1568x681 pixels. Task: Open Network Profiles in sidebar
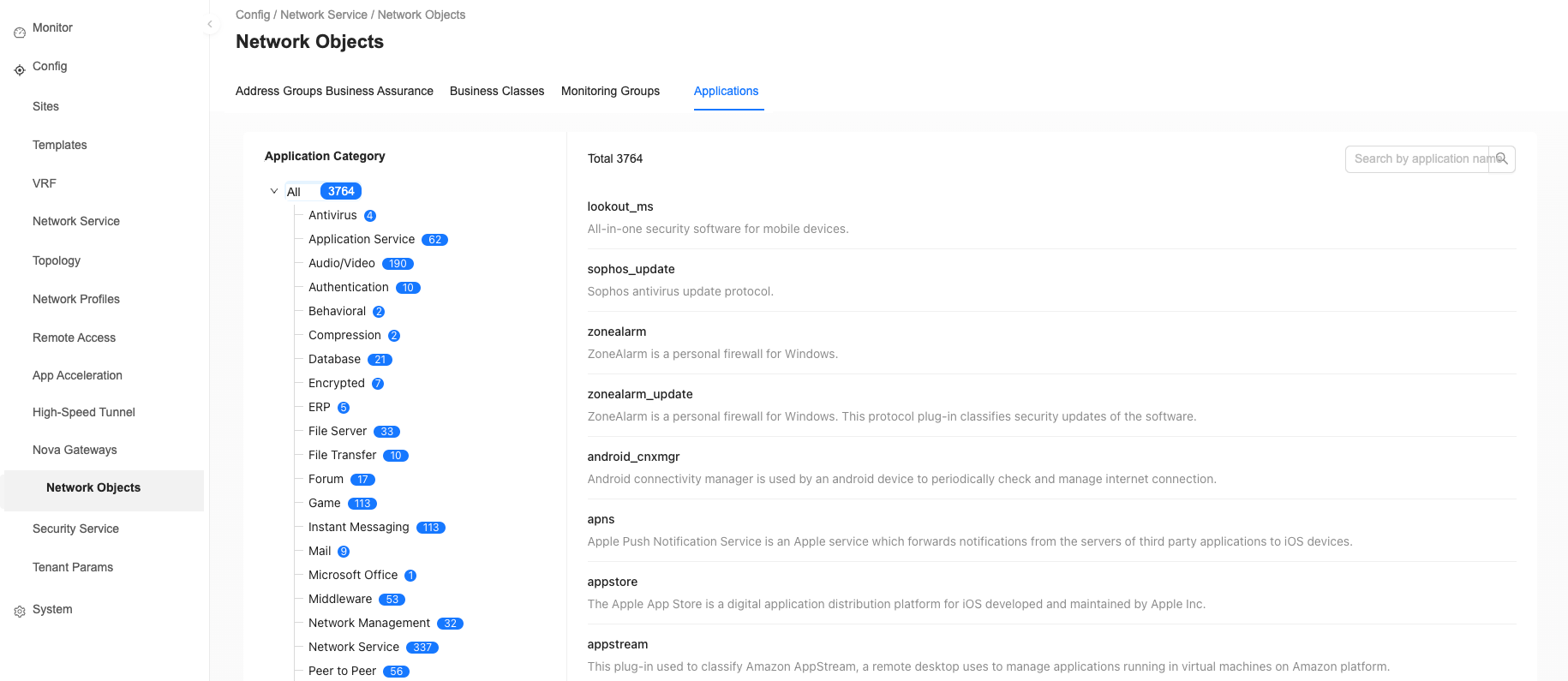[x=76, y=299]
